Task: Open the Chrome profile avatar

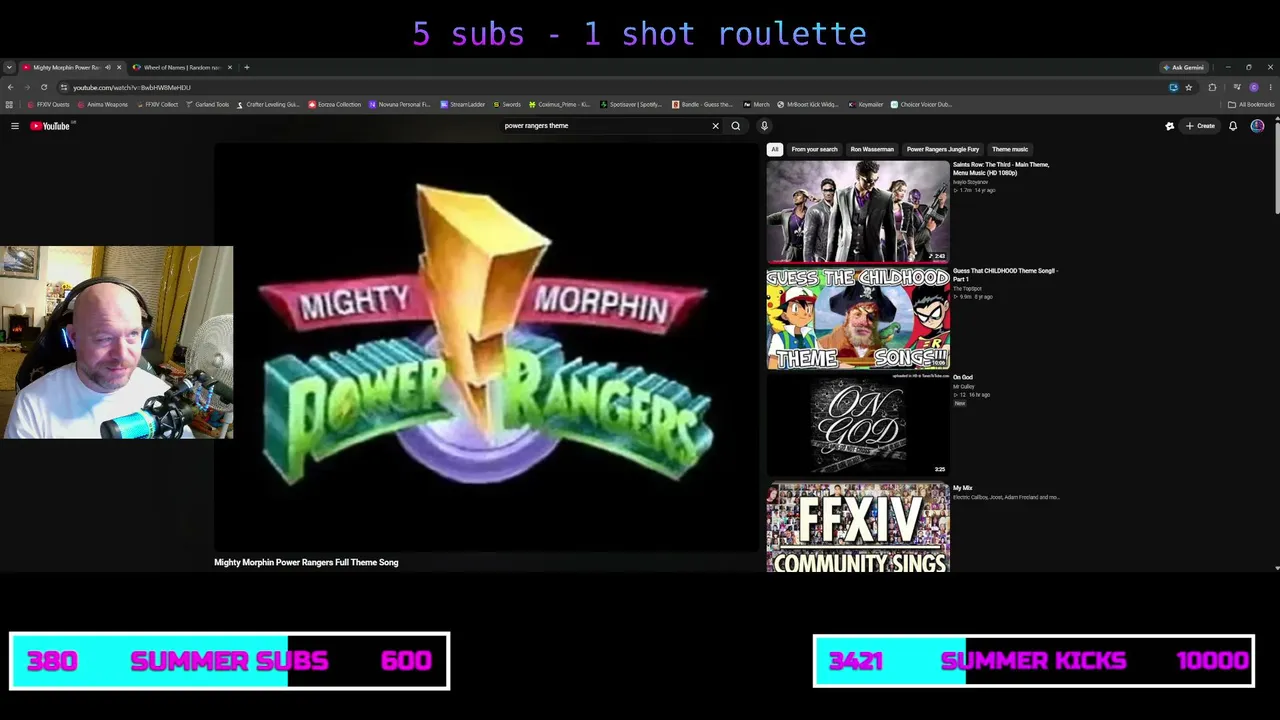Action: point(1254,87)
